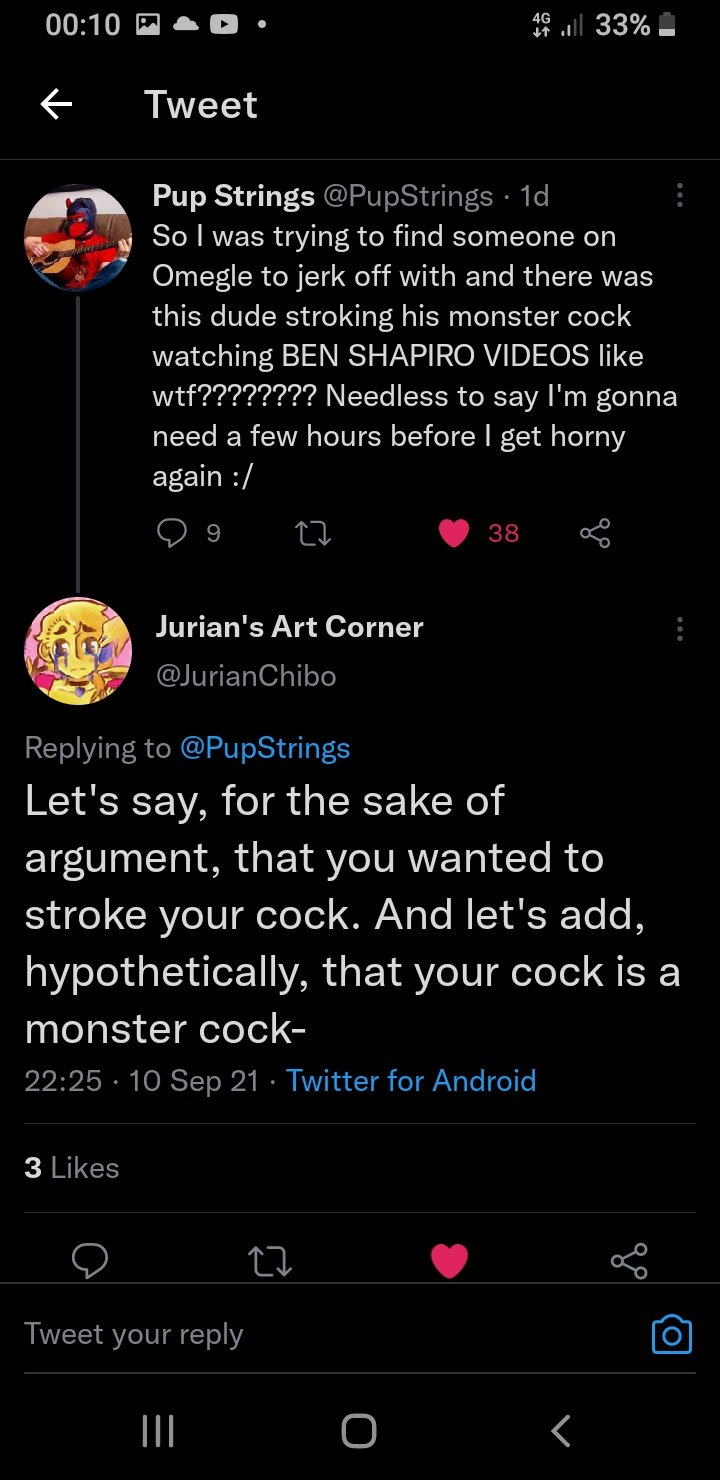Open camera to attach a photo
720x1480 pixels.
(x=671, y=1334)
